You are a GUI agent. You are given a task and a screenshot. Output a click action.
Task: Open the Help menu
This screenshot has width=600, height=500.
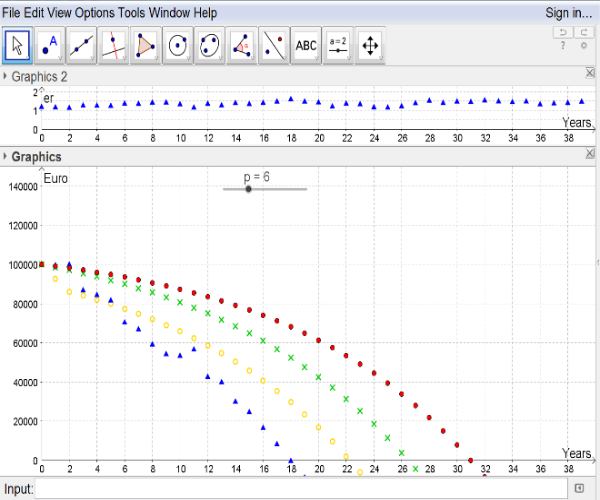205,13
